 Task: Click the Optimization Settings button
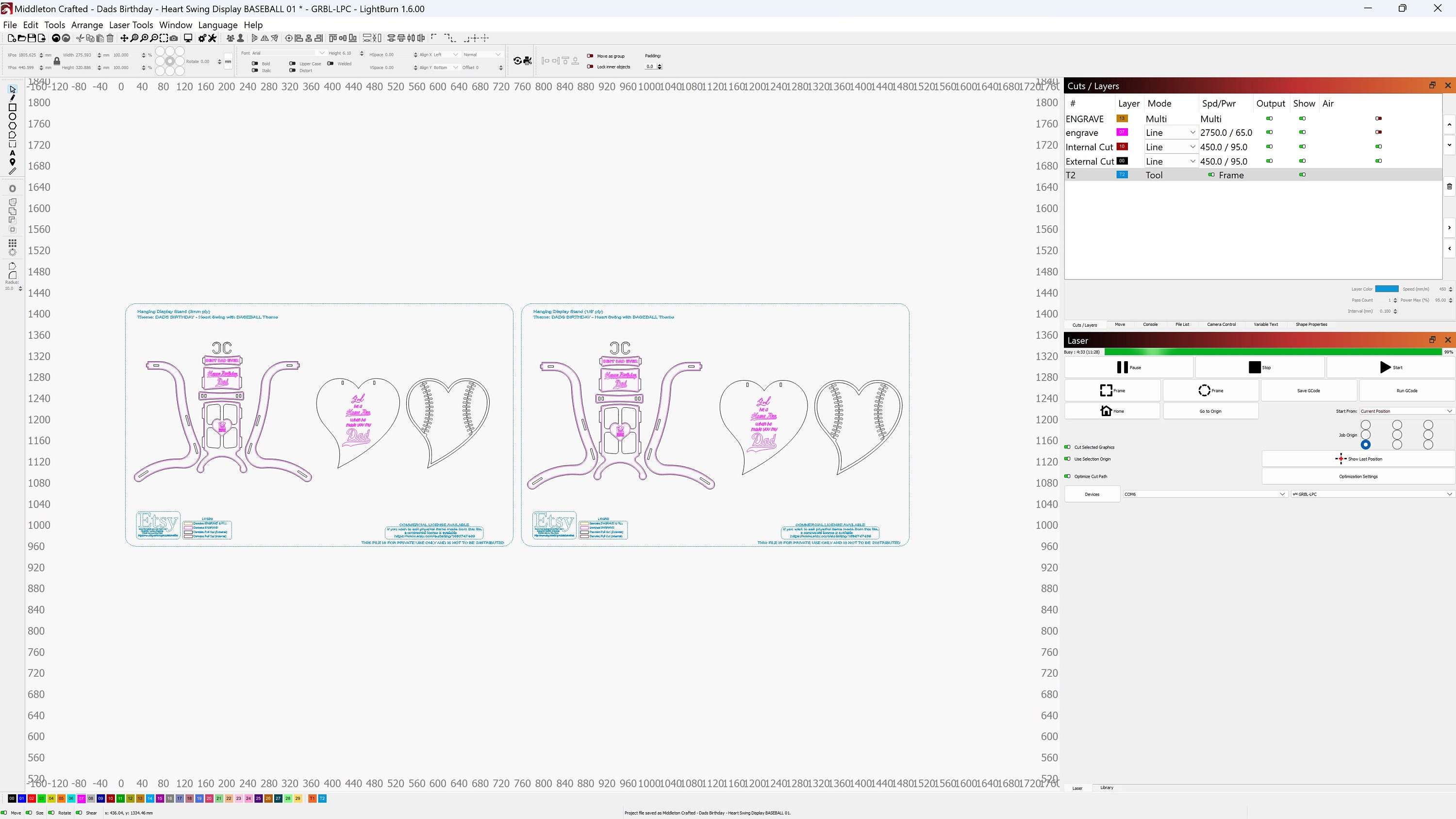coord(1358,476)
